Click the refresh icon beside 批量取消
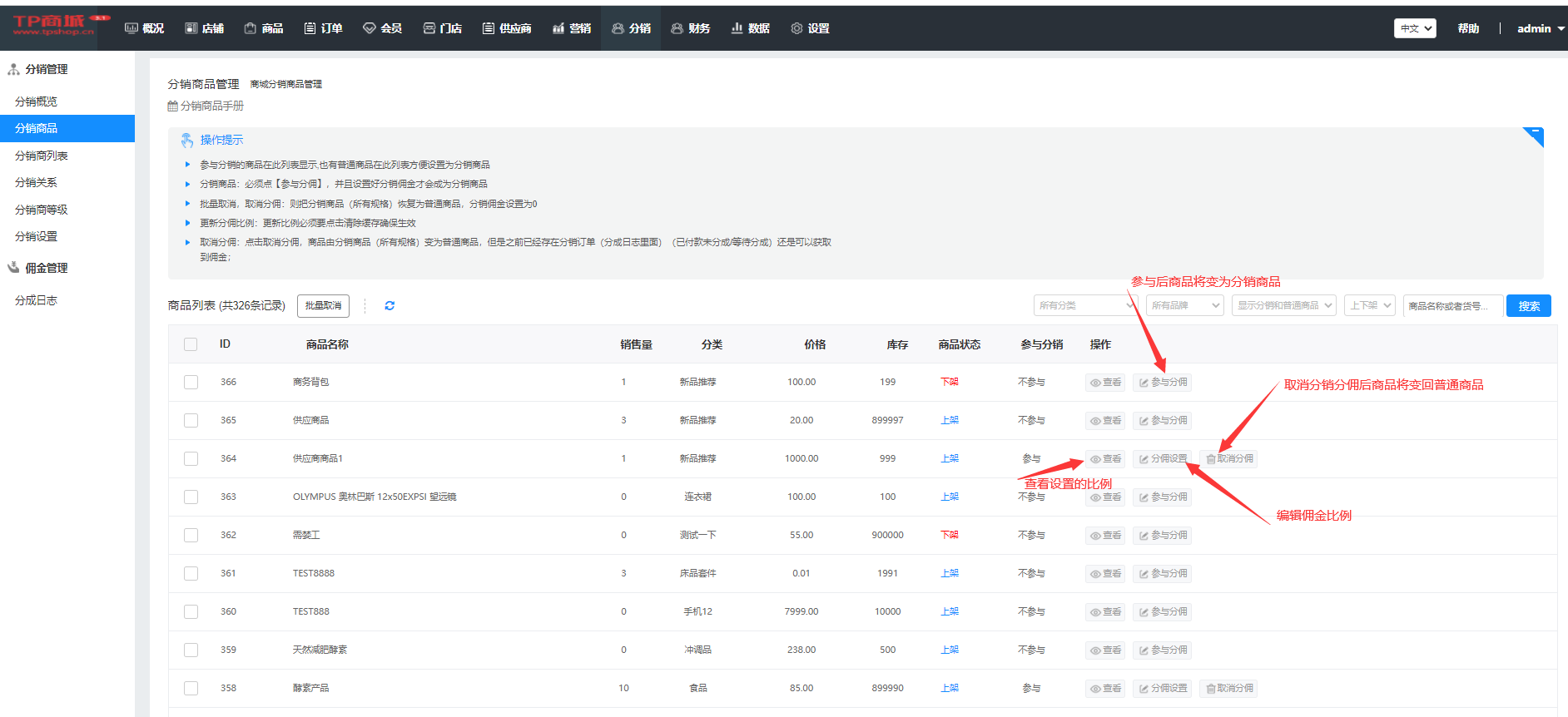1568x717 pixels. tap(390, 306)
